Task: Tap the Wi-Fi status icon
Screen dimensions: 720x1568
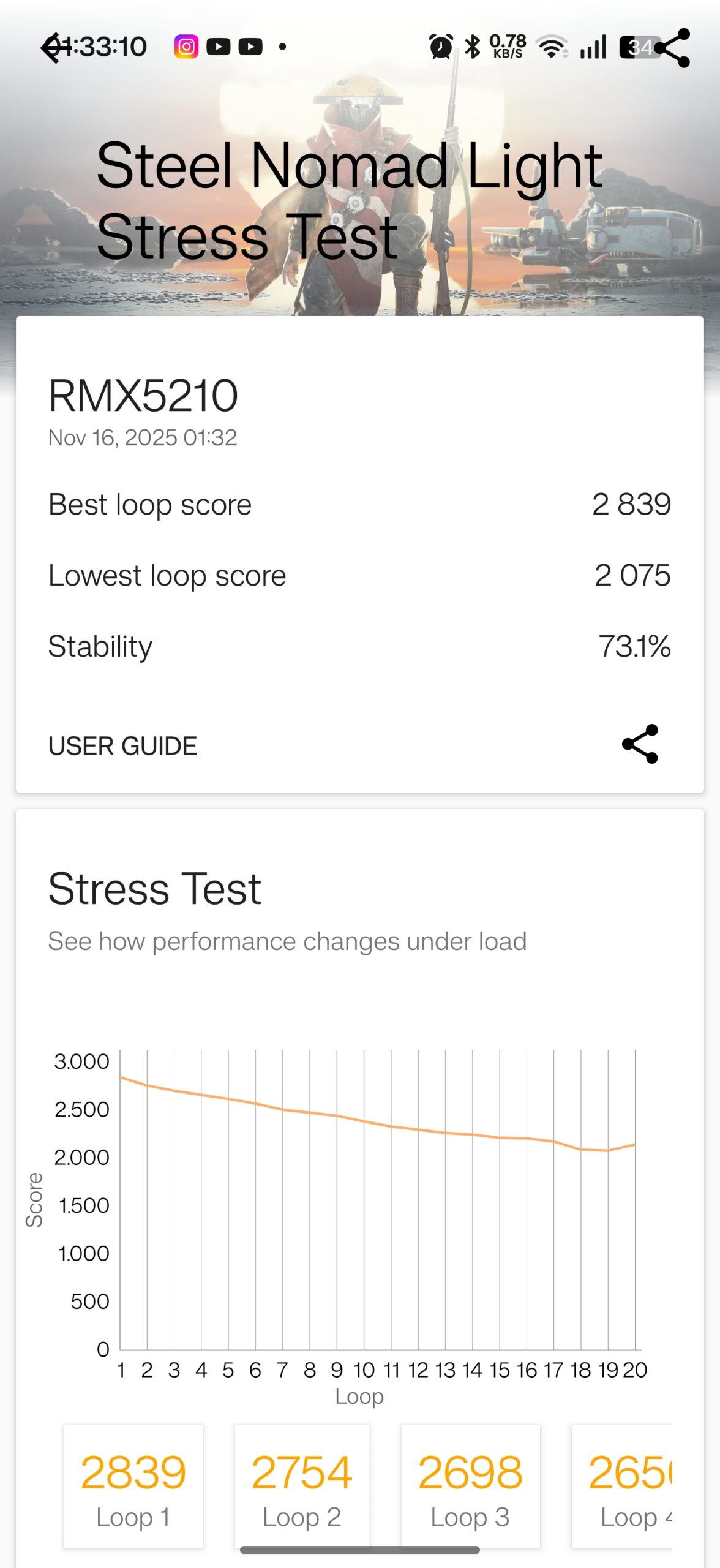Action: pos(552,47)
